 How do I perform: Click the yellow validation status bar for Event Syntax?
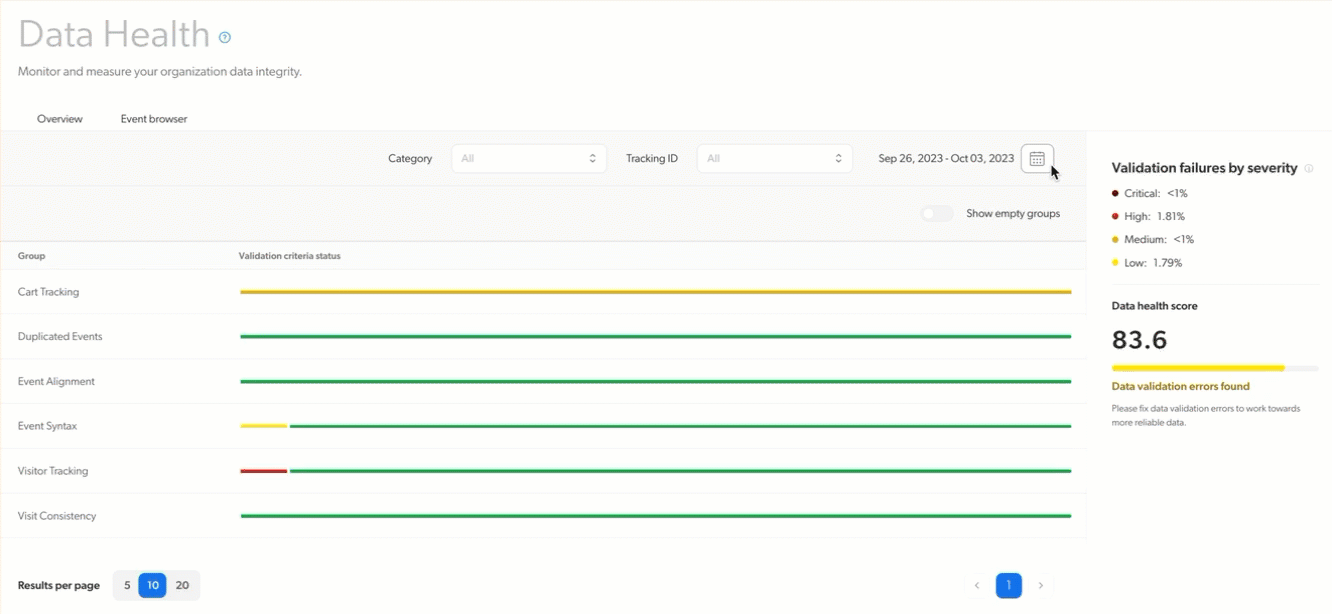pos(263,425)
